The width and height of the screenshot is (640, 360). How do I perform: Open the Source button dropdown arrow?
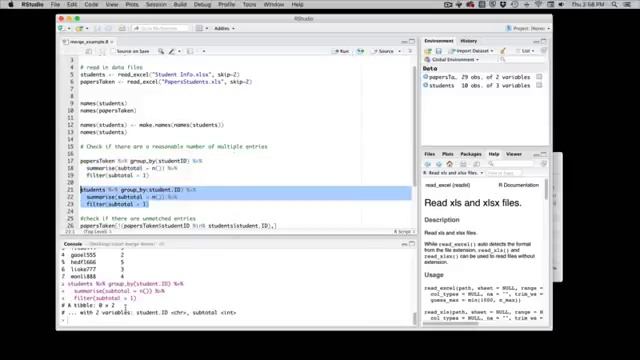(x=399, y=51)
